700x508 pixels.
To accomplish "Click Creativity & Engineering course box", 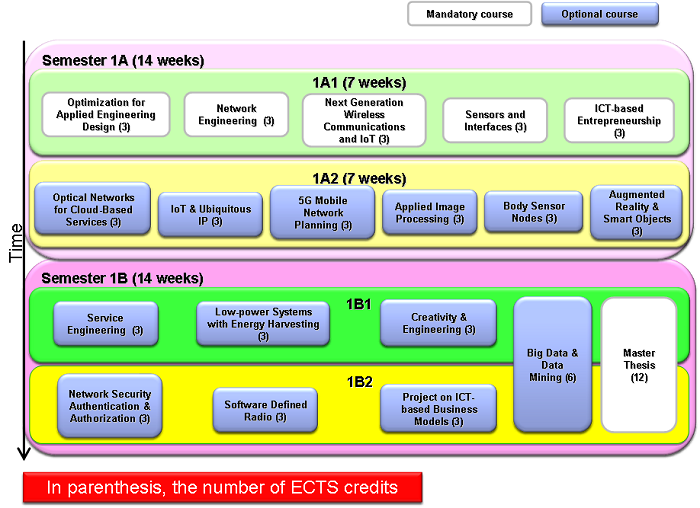I will point(438,323).
